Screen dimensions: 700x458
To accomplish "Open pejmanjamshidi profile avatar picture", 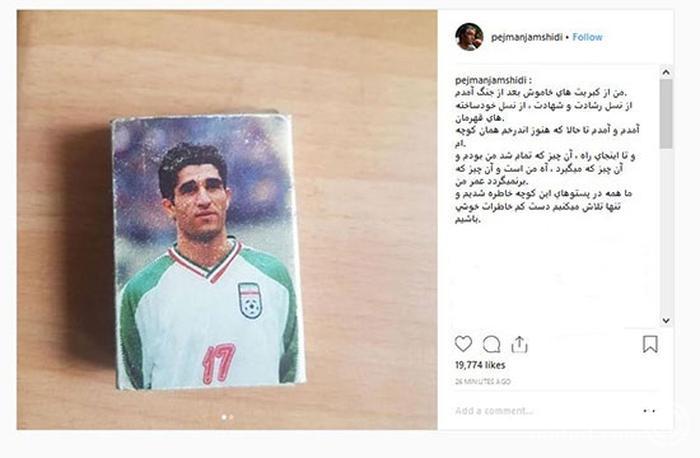I will pyautogui.click(x=469, y=37).
